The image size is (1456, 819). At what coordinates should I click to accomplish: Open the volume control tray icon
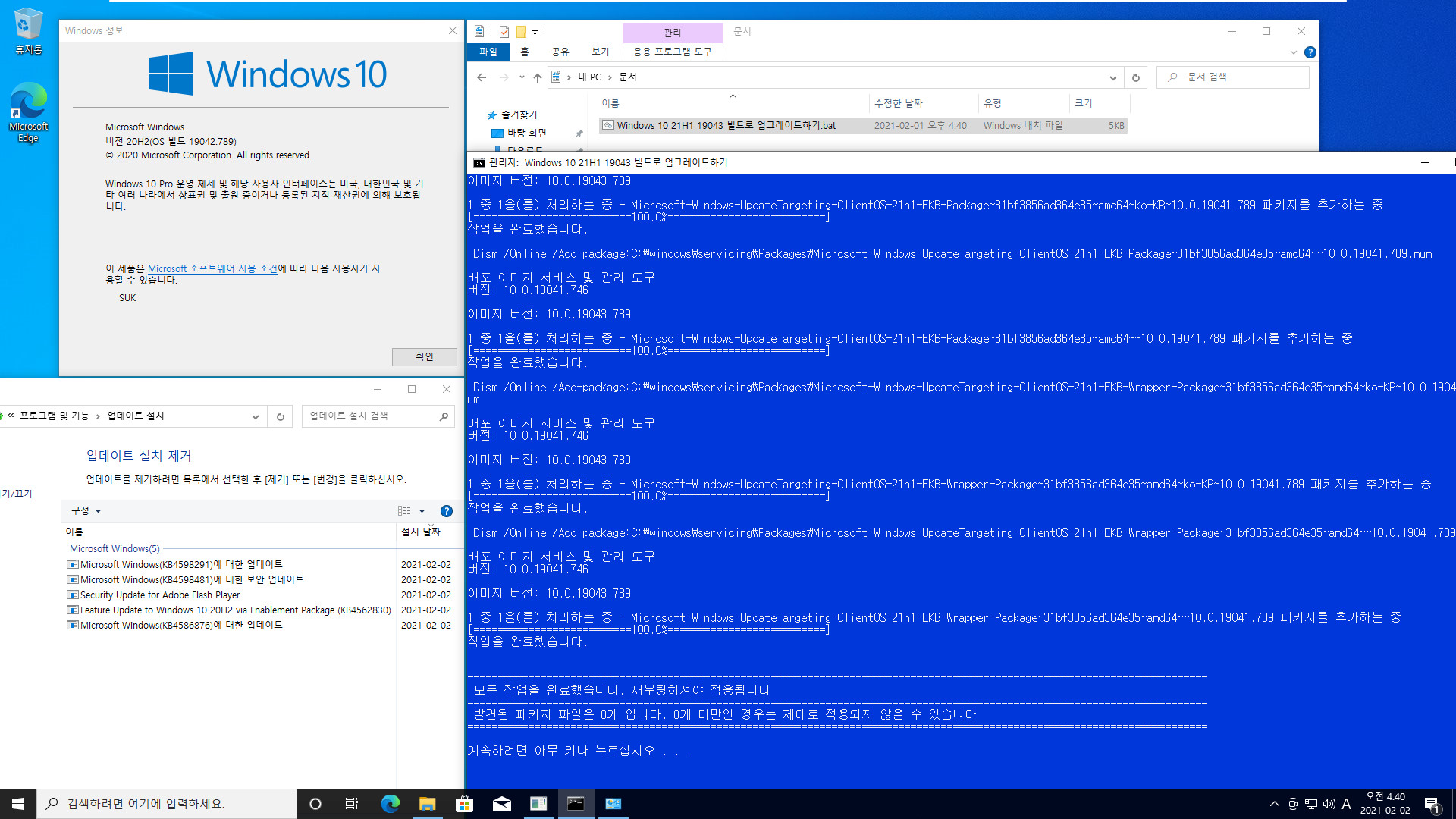pos(1329,804)
